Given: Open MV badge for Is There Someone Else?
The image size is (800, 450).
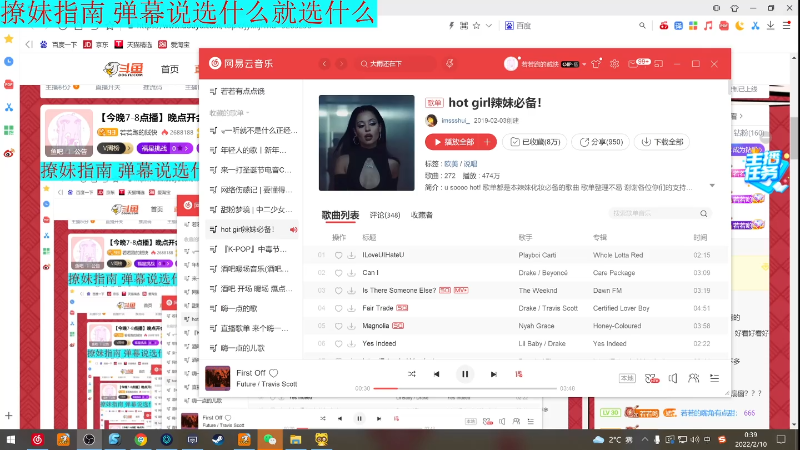Looking at the screenshot, I should tap(461, 290).
